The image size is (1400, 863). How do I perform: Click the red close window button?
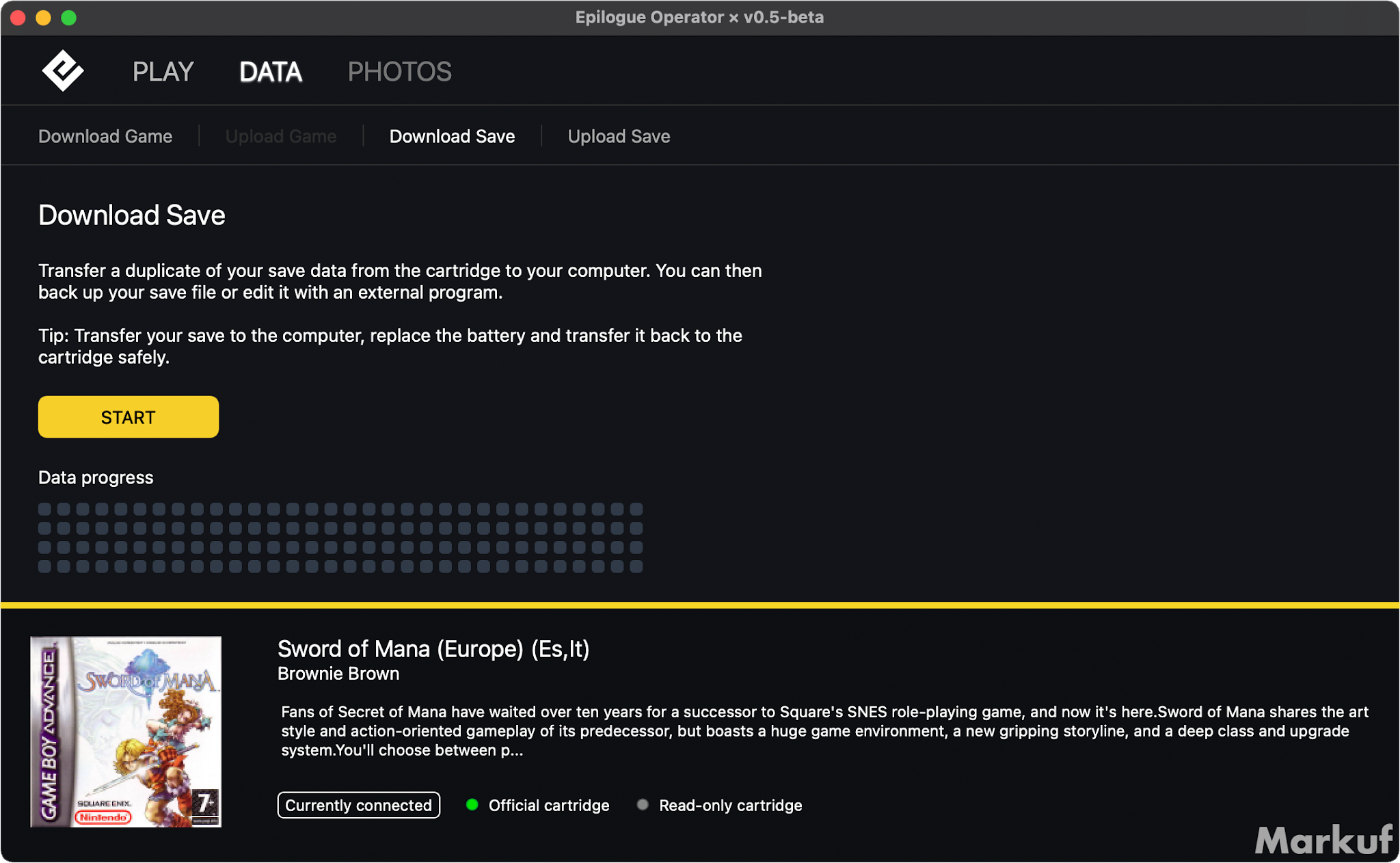click(x=18, y=18)
